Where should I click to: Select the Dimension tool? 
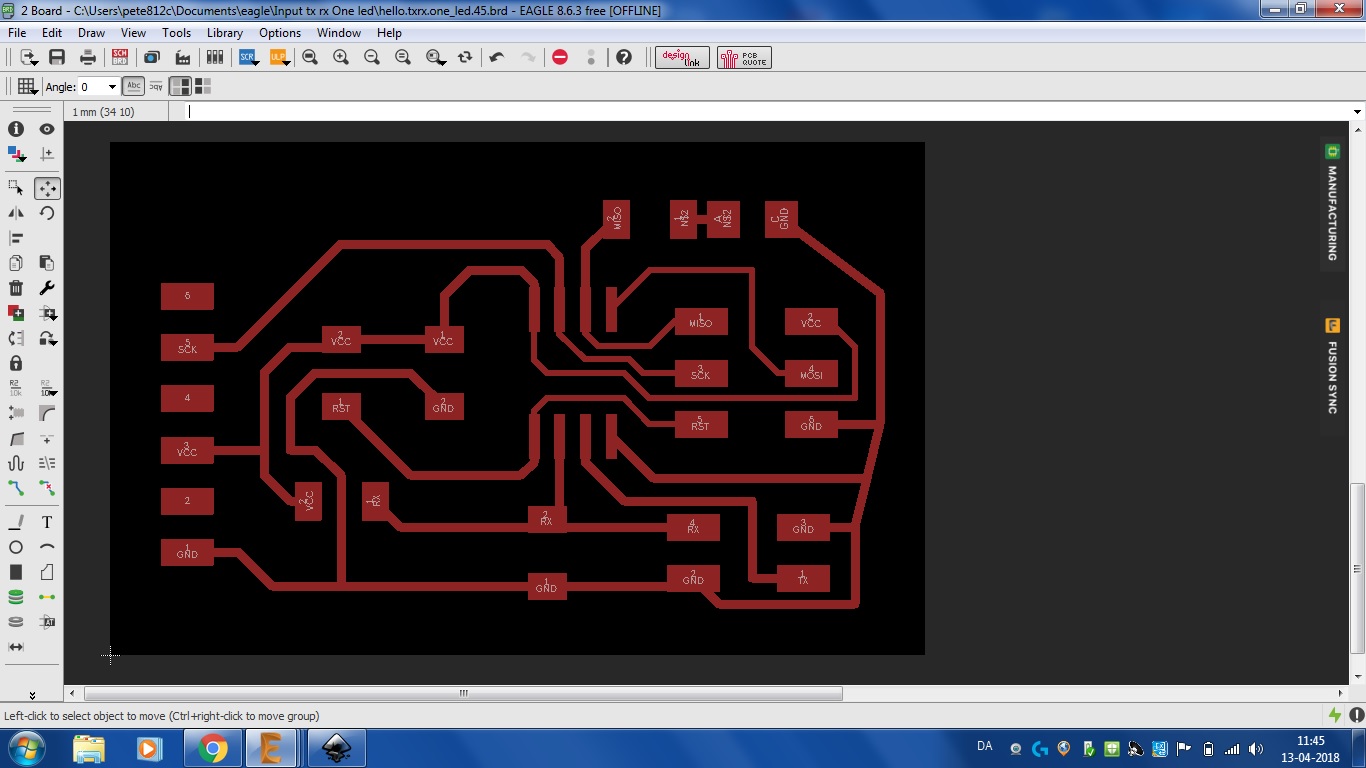(x=16, y=647)
